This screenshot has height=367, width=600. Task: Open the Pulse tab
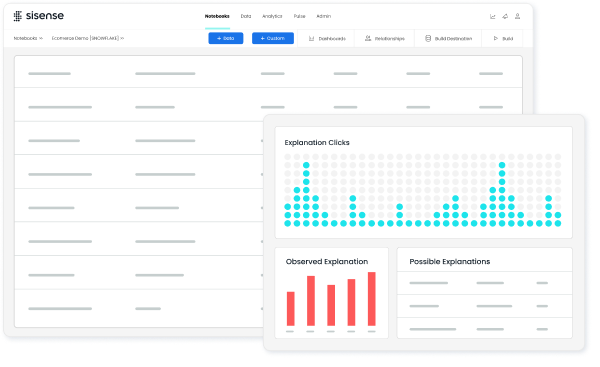[299, 16]
